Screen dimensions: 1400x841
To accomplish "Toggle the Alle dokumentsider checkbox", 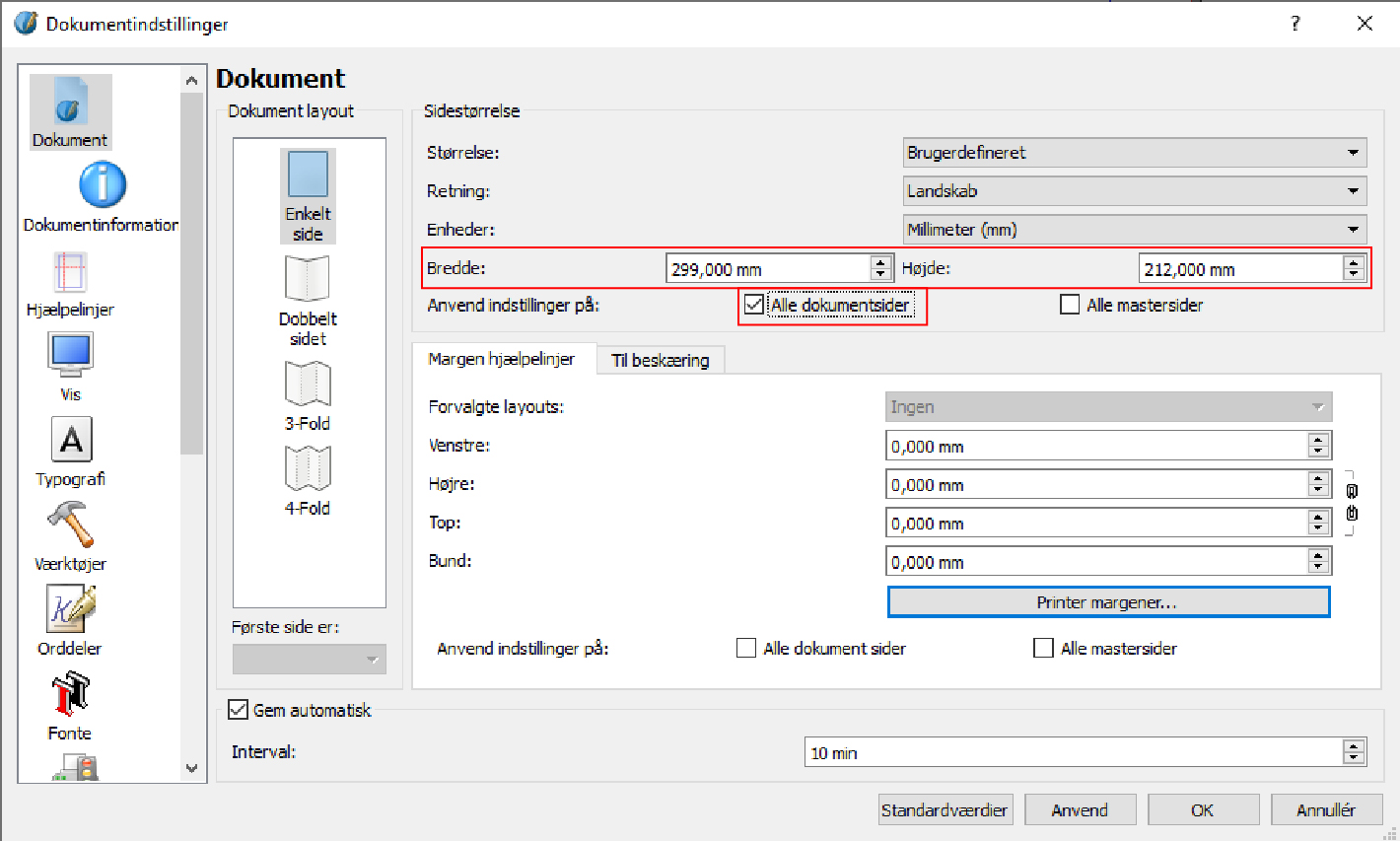I will coord(754,305).
